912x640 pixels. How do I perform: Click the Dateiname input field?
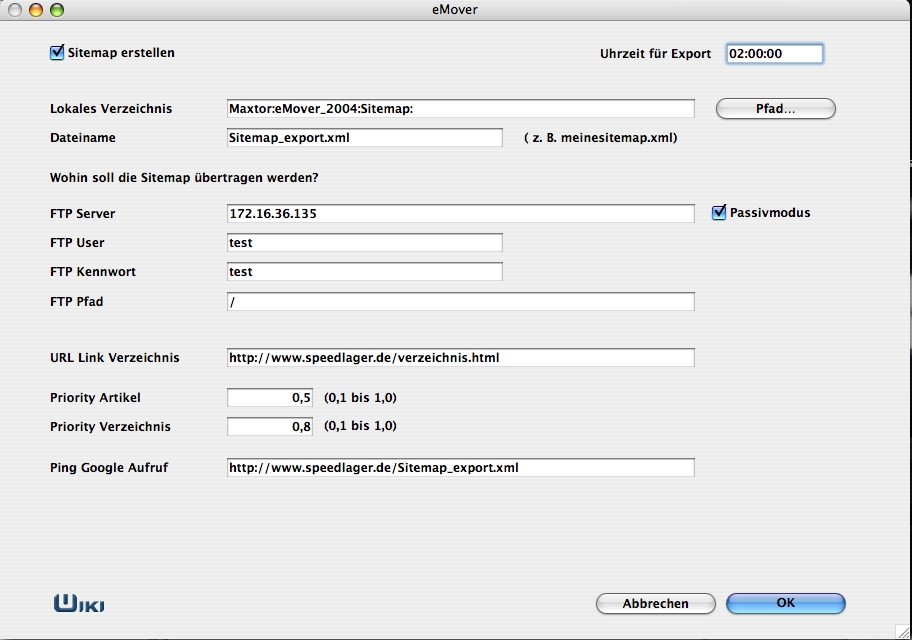point(364,138)
